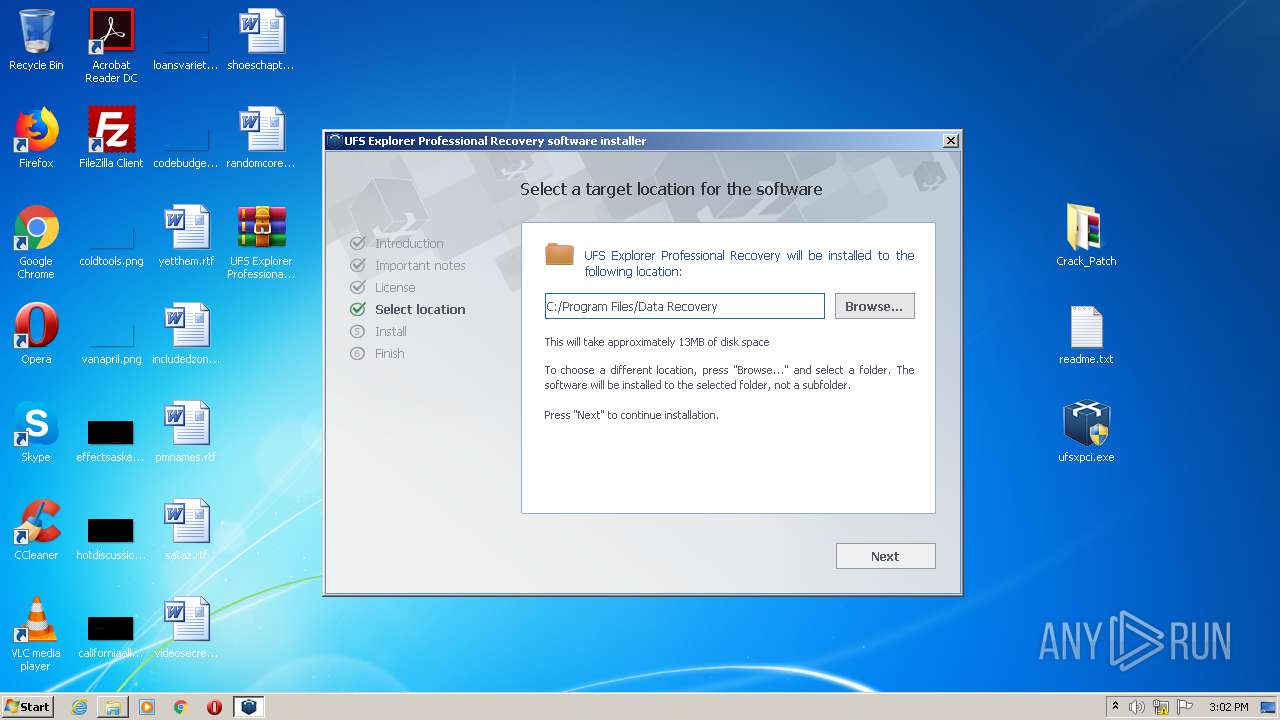Open the Windows Start menu
1280x720 pixels.
tap(27, 706)
